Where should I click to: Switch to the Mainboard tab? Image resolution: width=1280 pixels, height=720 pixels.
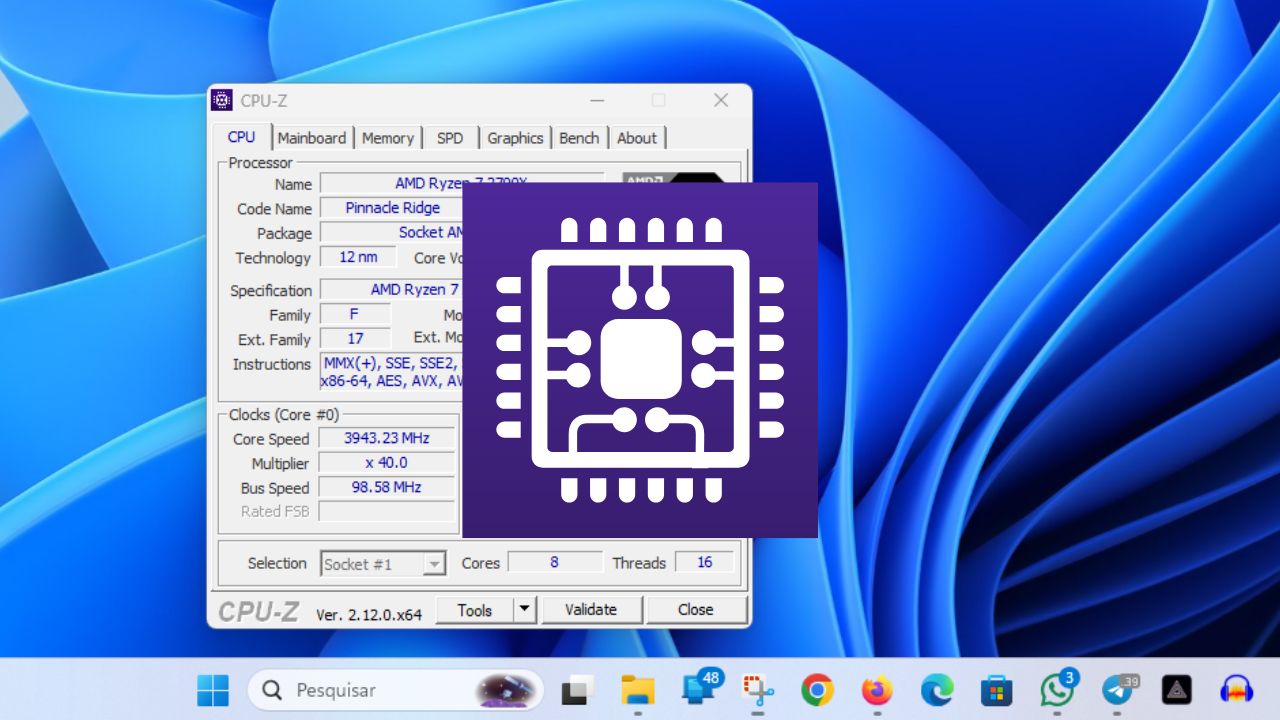(312, 138)
